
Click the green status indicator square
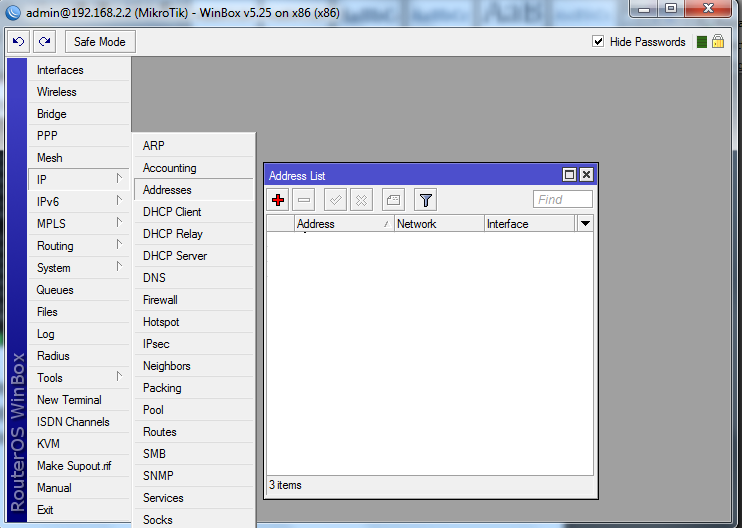click(x=702, y=42)
